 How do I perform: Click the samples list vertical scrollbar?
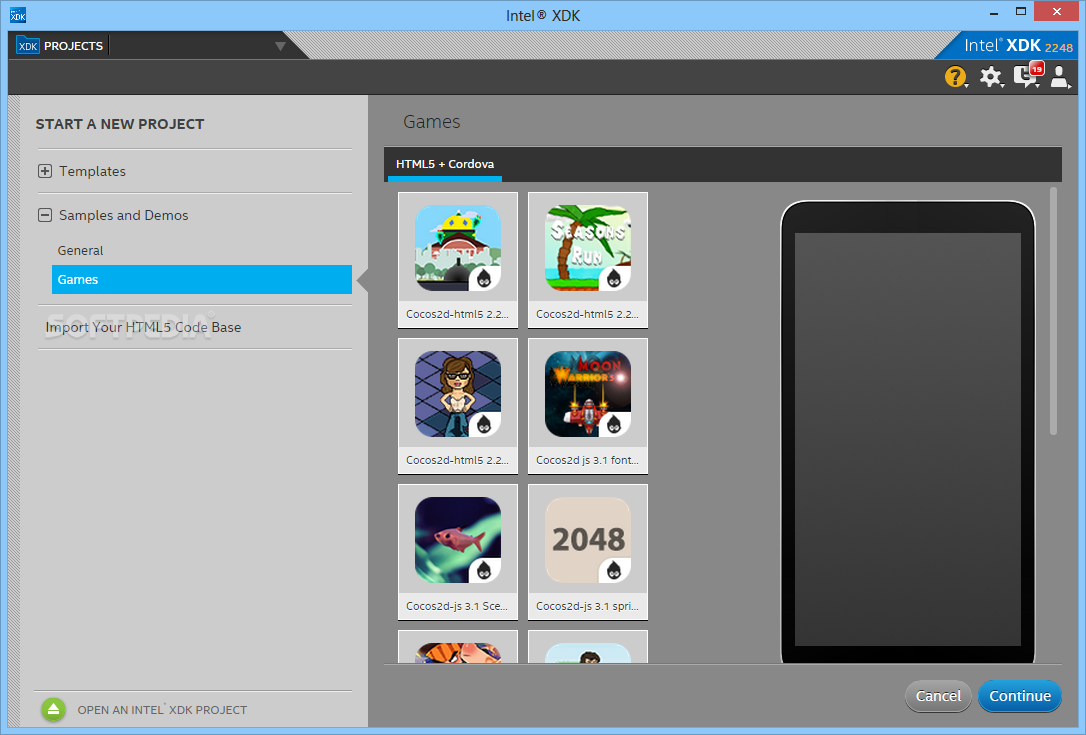pyautogui.click(x=1053, y=311)
